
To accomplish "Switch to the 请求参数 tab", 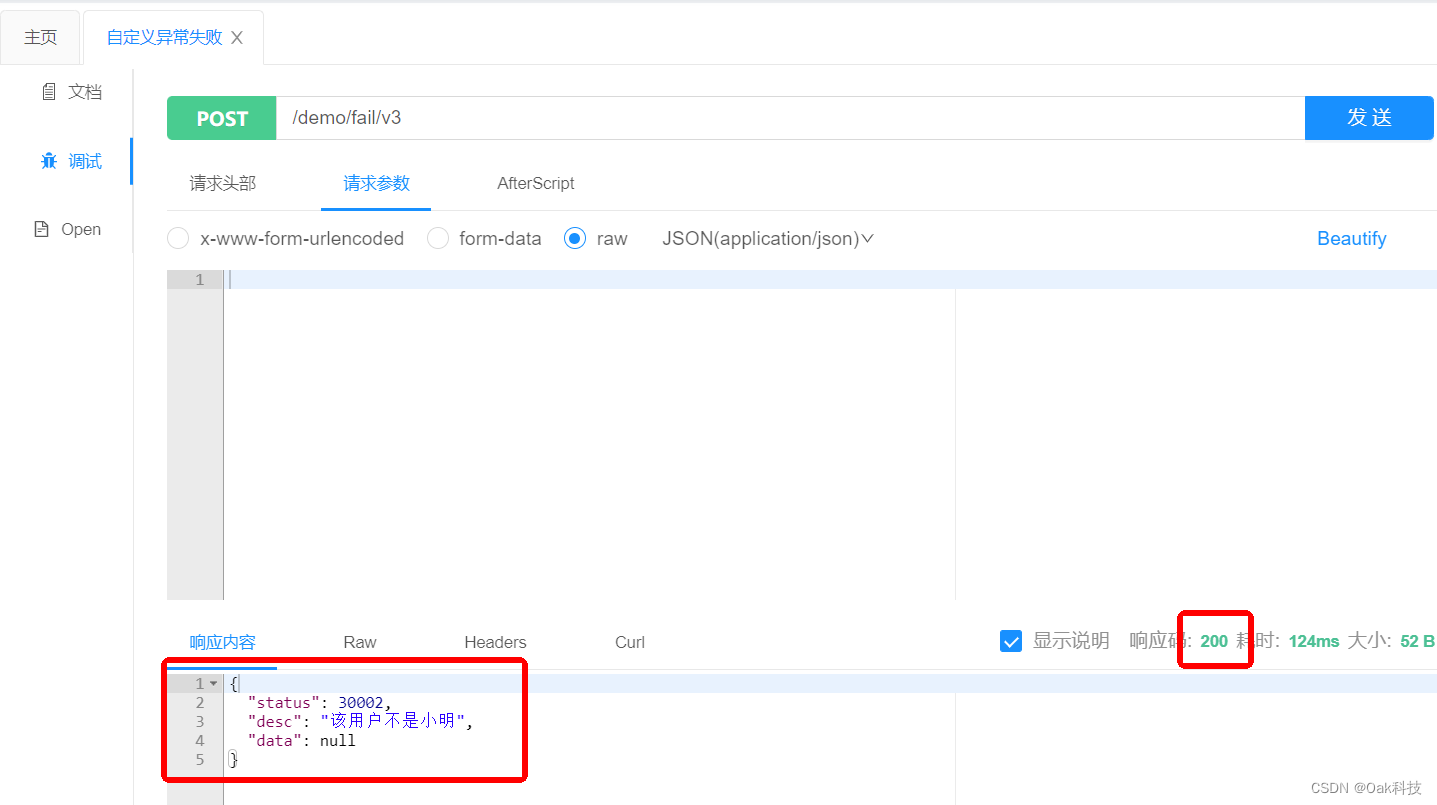I will coord(376,183).
